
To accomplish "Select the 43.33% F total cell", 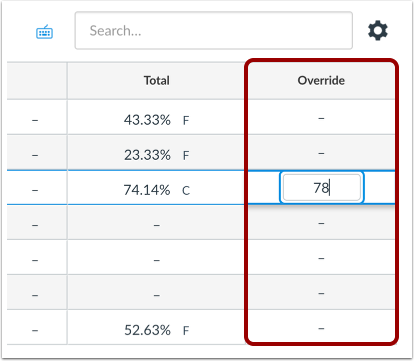I will click(x=156, y=117).
